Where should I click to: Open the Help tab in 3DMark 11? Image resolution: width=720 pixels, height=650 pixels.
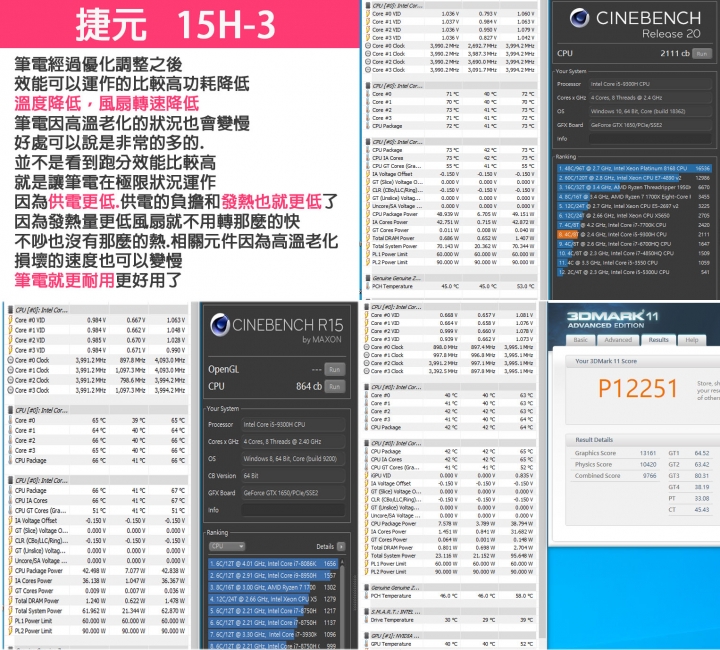point(692,340)
